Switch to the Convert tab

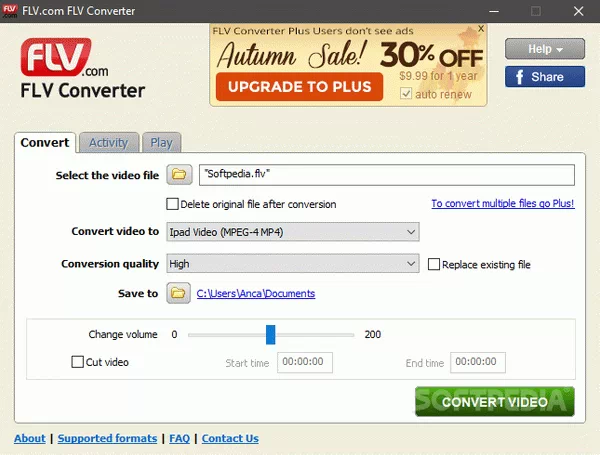tap(45, 143)
